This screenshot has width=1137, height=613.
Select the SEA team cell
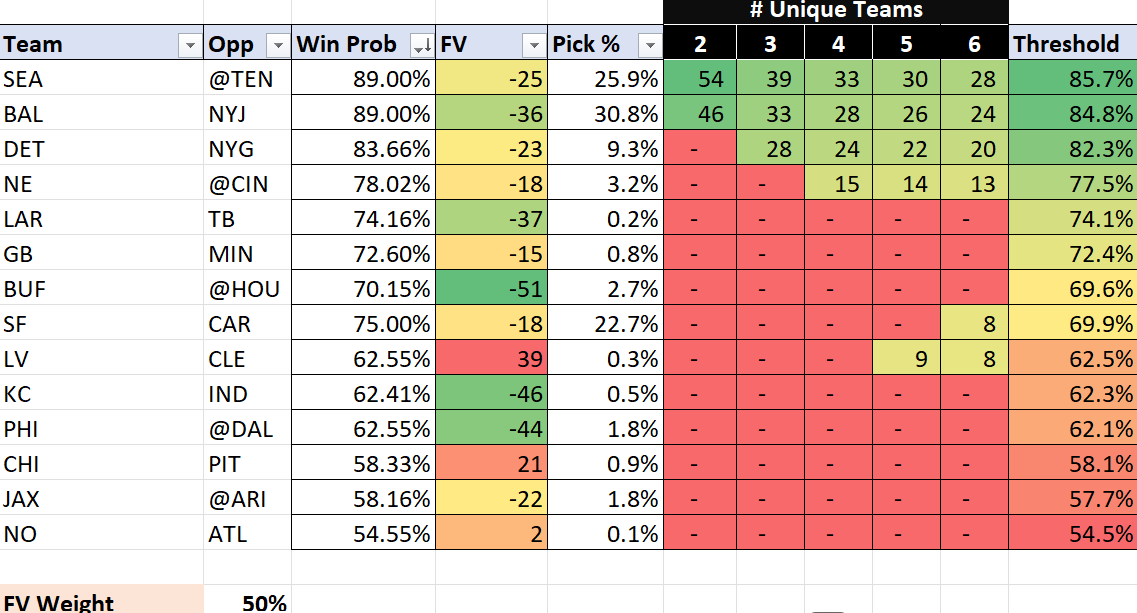click(x=102, y=79)
